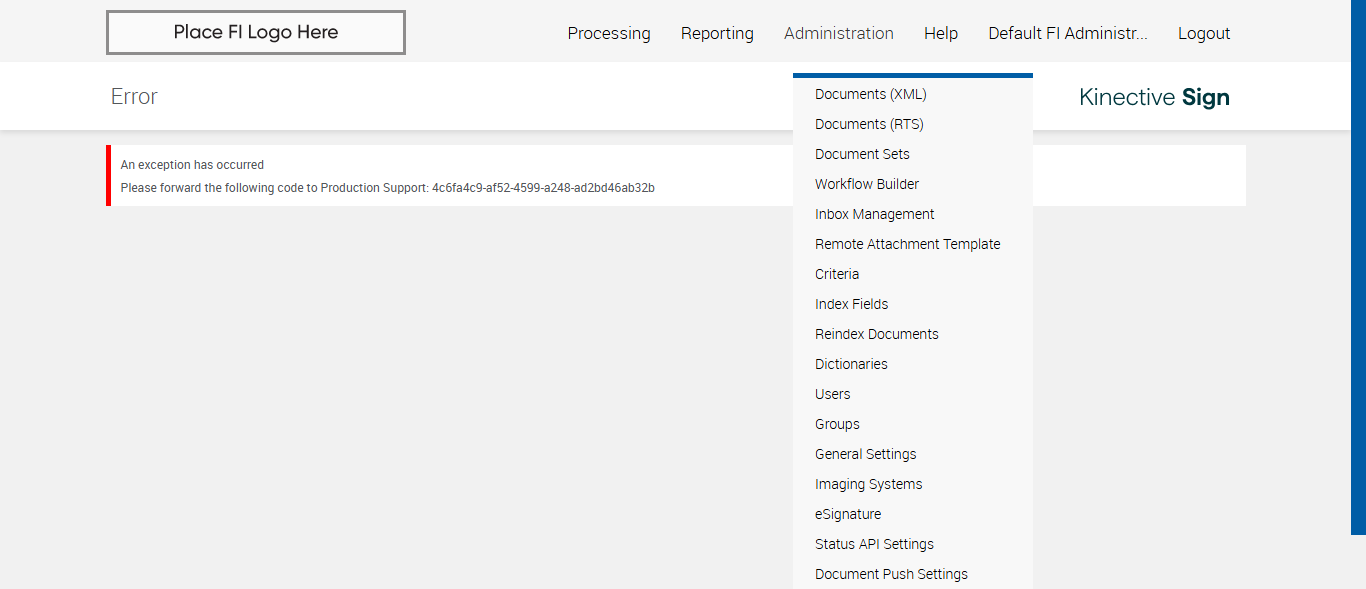Click the blue vertical scrollbar
The width and height of the screenshot is (1366, 589).
click(x=1358, y=267)
